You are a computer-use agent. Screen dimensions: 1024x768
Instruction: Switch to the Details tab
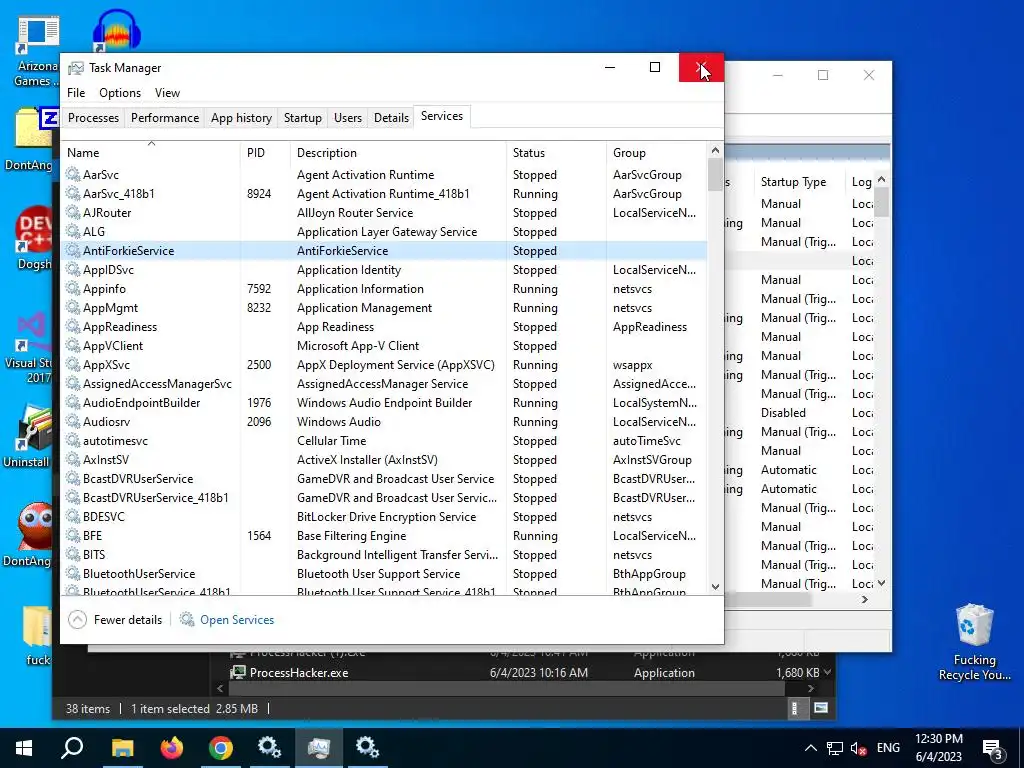(391, 118)
